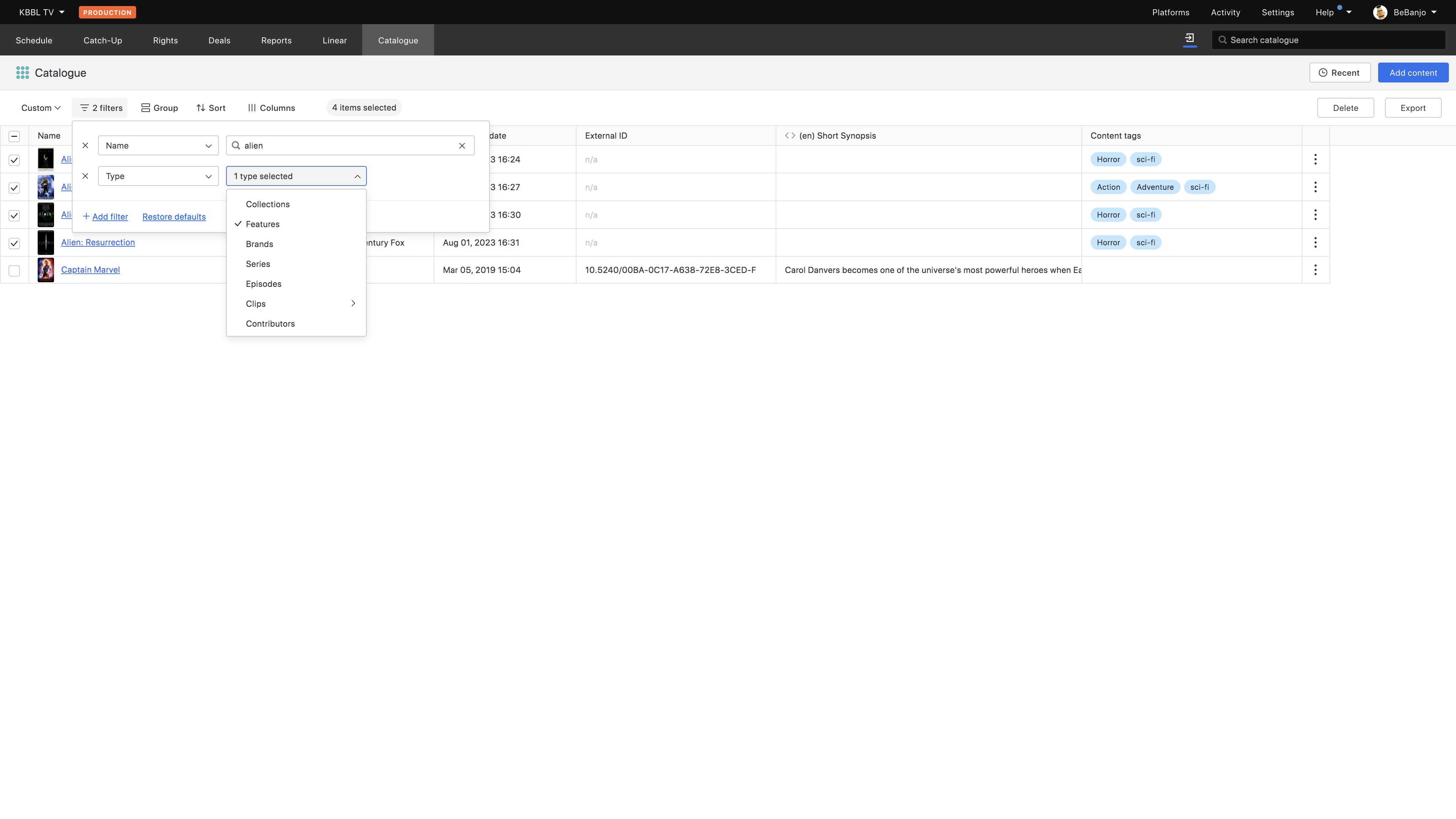Toggle the select-all header checkbox
Viewport: 1456px width, 819px height.
14,136
